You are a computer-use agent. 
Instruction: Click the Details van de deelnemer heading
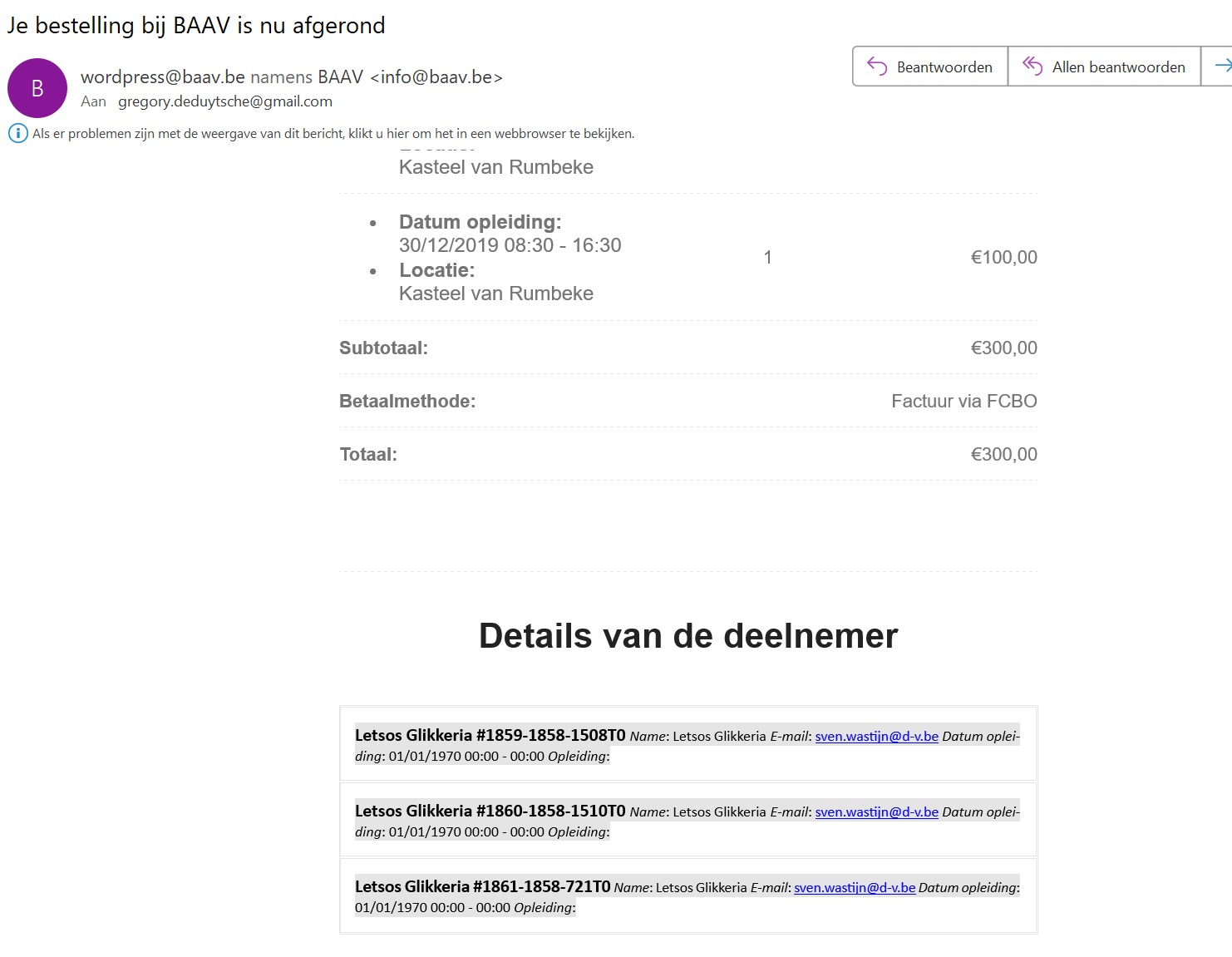[x=688, y=636]
